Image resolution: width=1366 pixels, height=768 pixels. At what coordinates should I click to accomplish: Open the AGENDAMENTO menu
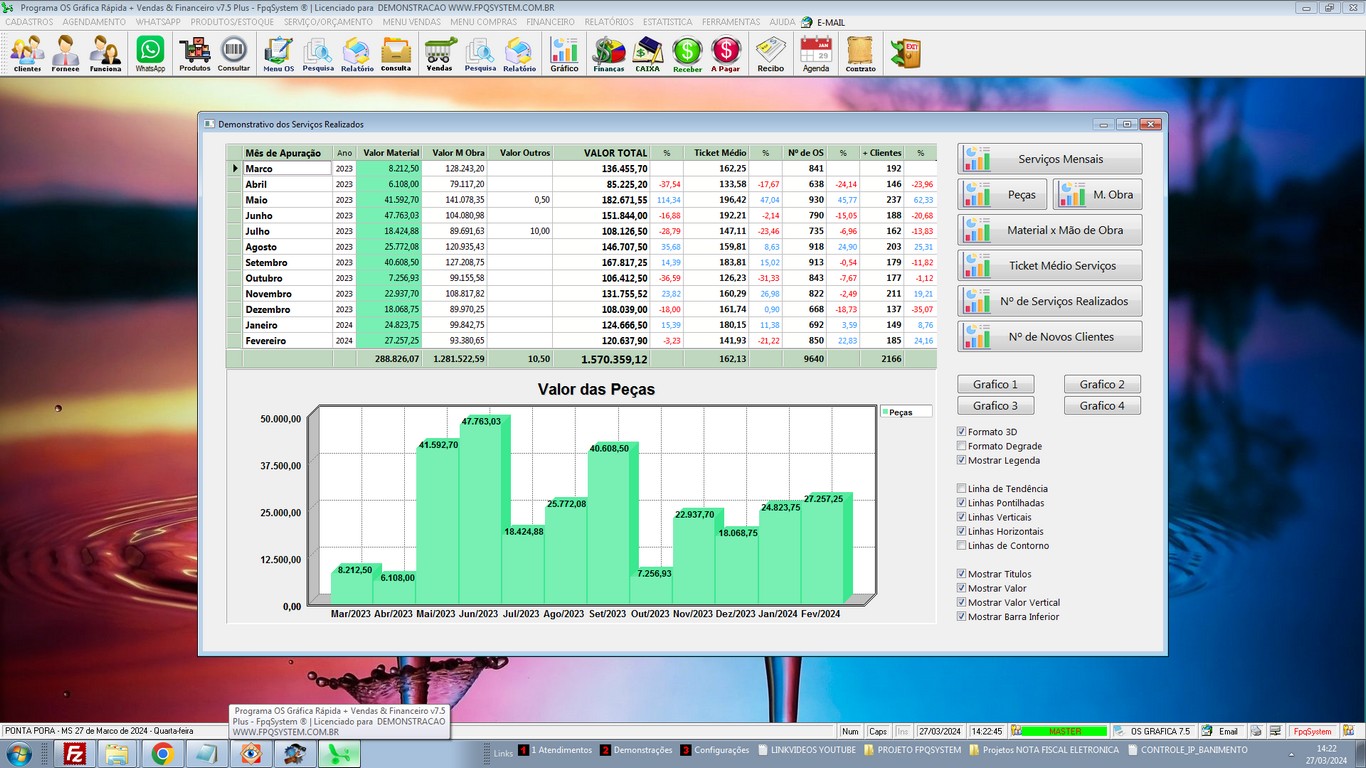coord(94,22)
